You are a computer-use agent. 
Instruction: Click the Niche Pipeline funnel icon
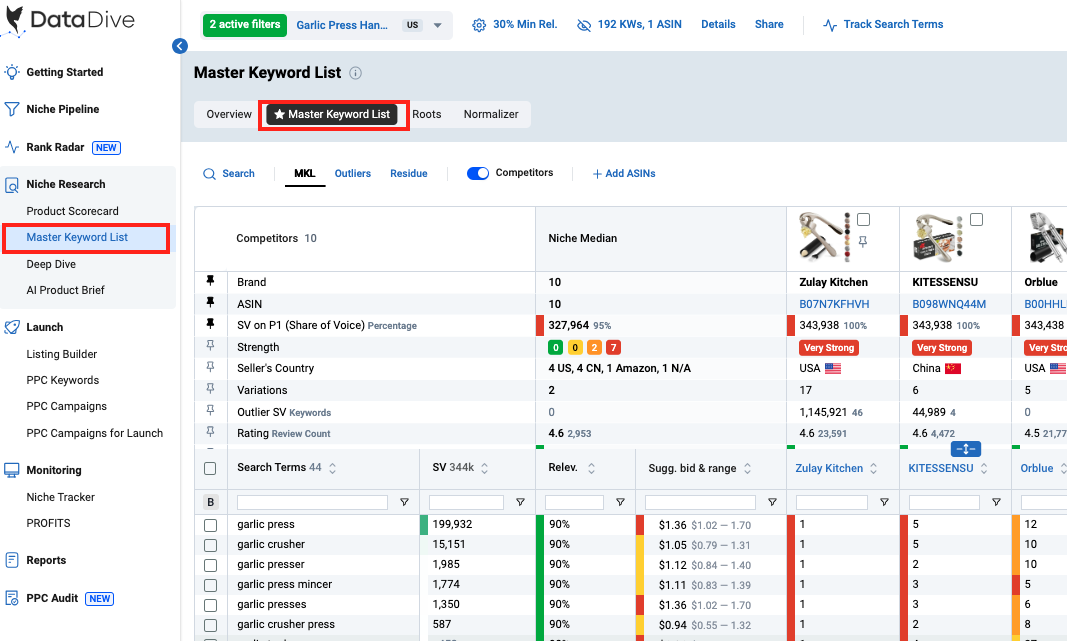pyautogui.click(x=12, y=109)
